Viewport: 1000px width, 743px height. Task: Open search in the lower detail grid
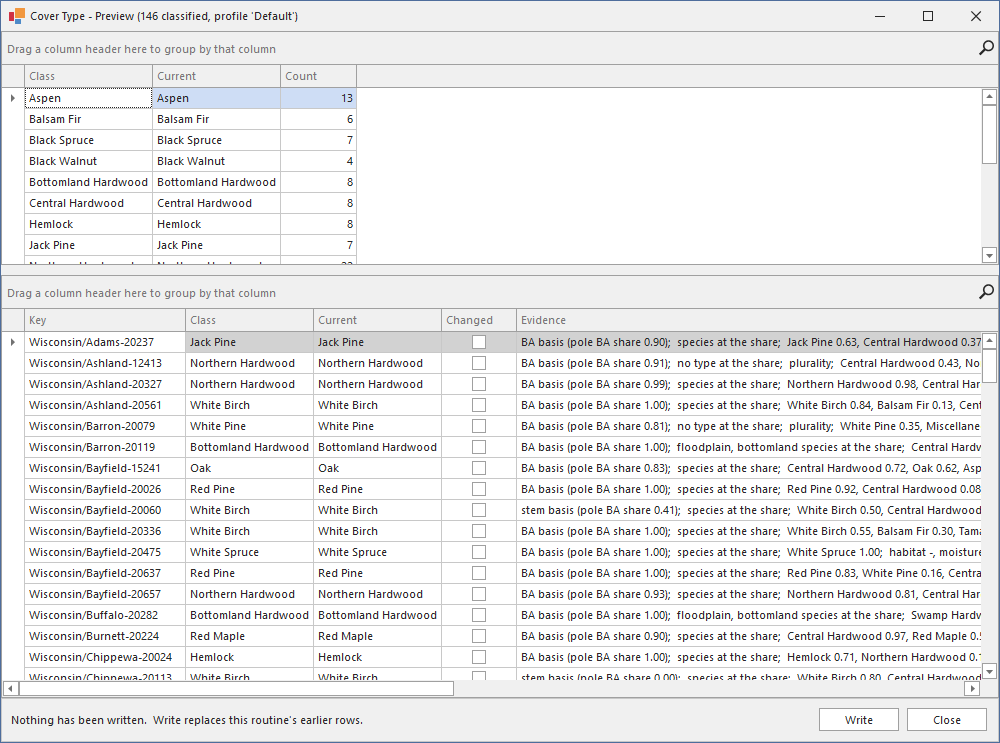(x=986, y=292)
